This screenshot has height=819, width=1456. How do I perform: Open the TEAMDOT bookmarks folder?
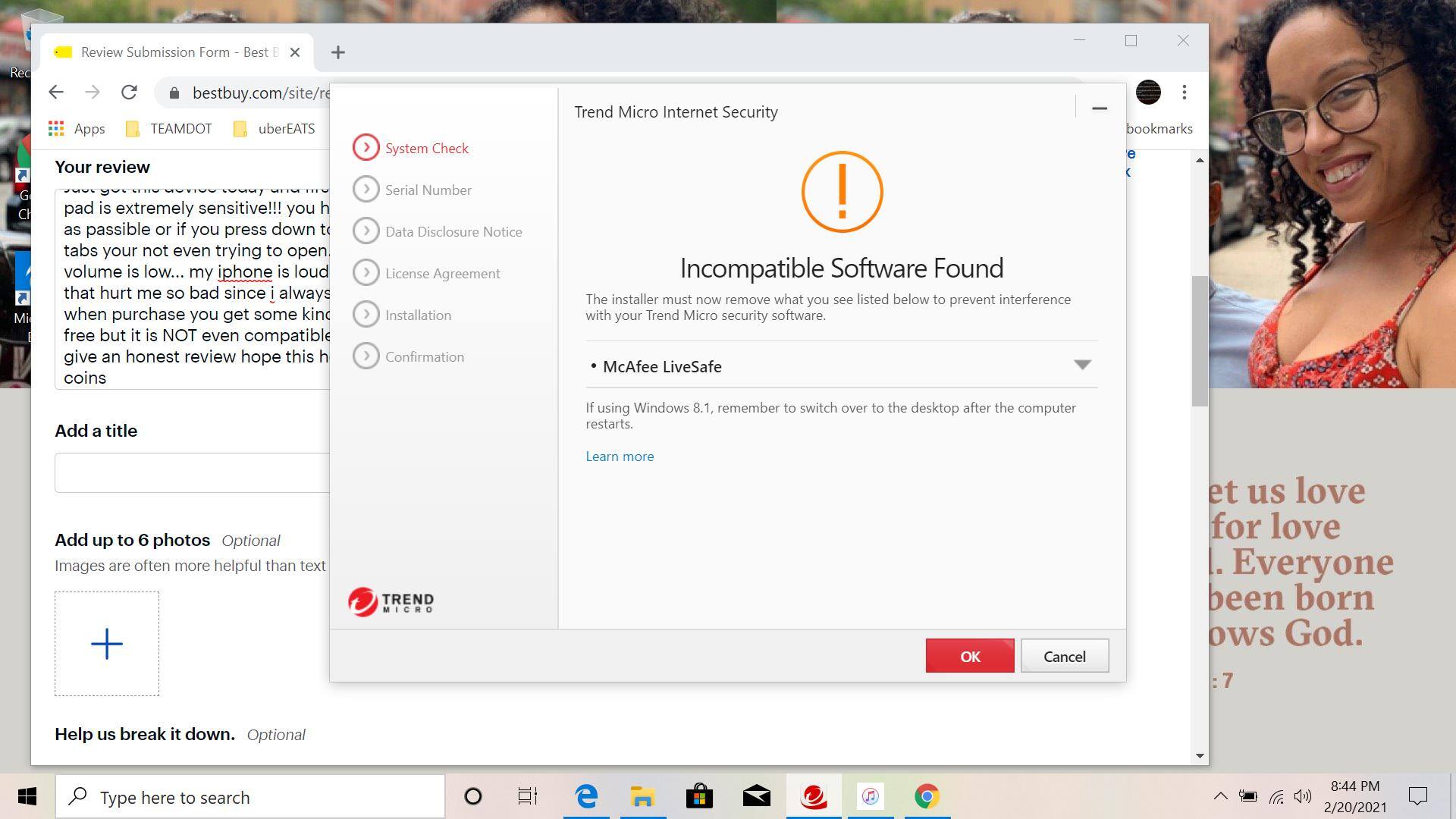[x=169, y=129]
